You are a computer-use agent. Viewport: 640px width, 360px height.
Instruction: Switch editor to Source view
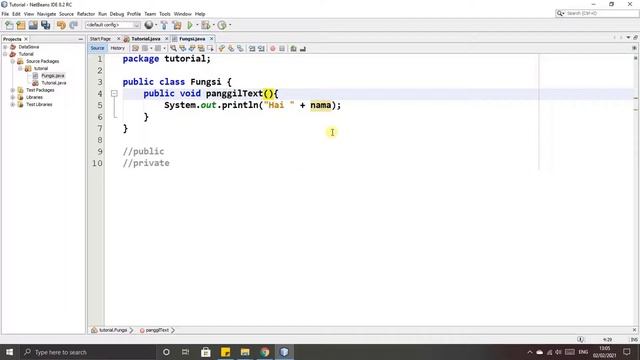click(x=97, y=48)
